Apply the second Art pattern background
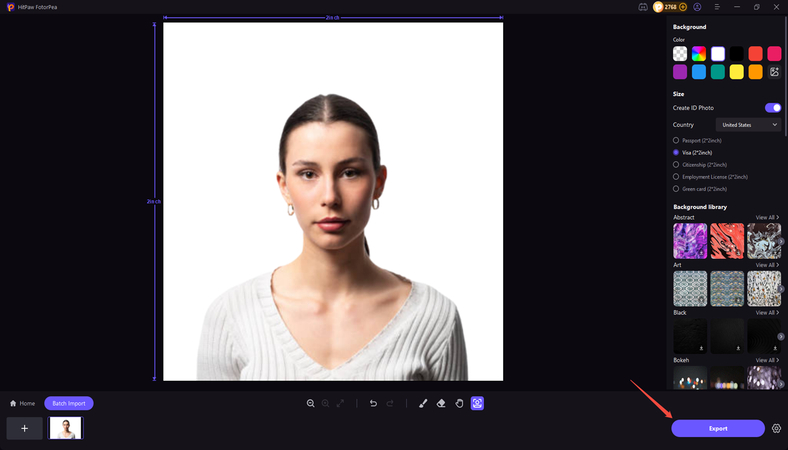The height and width of the screenshot is (450, 788). click(x=727, y=289)
